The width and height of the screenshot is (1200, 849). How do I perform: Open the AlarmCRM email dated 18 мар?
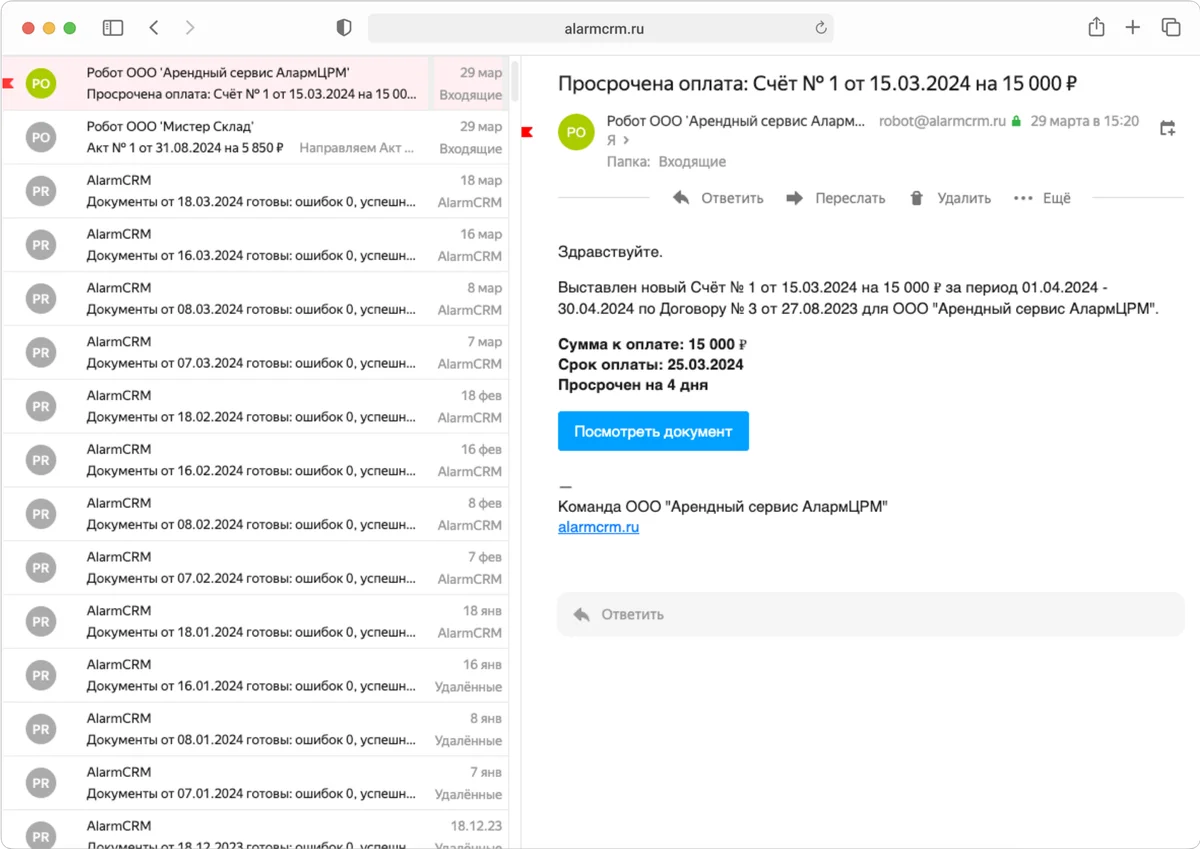pos(254,192)
